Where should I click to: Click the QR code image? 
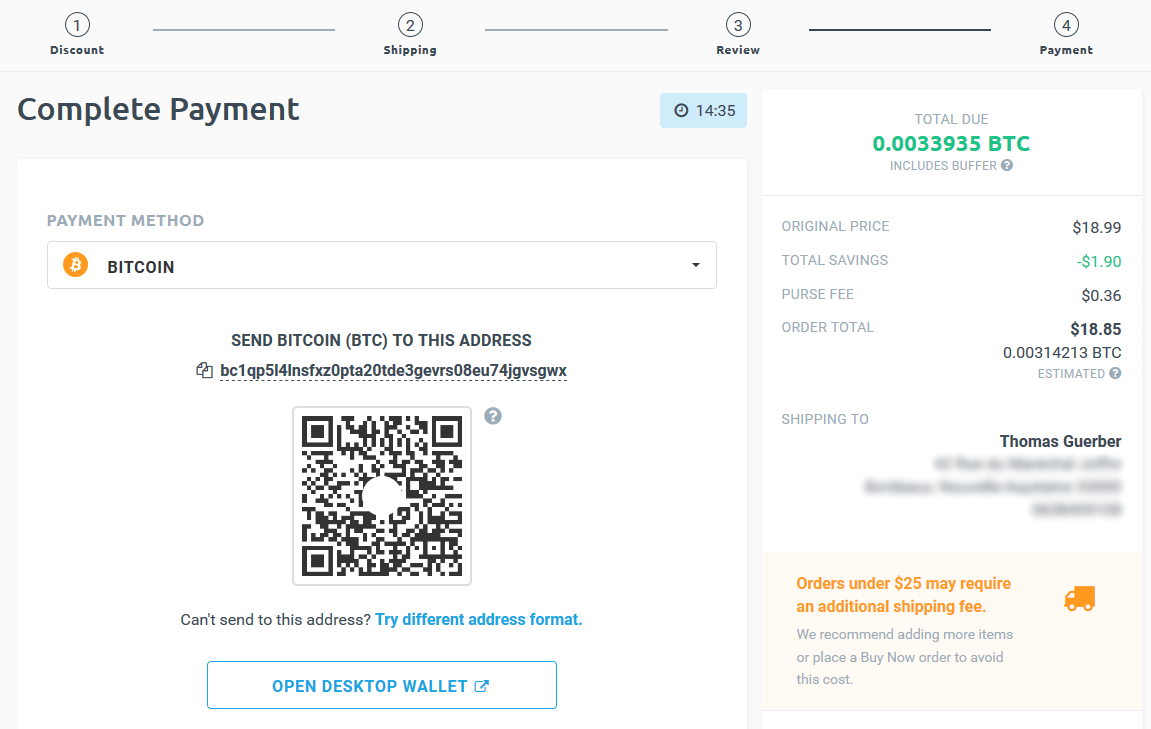pos(382,495)
